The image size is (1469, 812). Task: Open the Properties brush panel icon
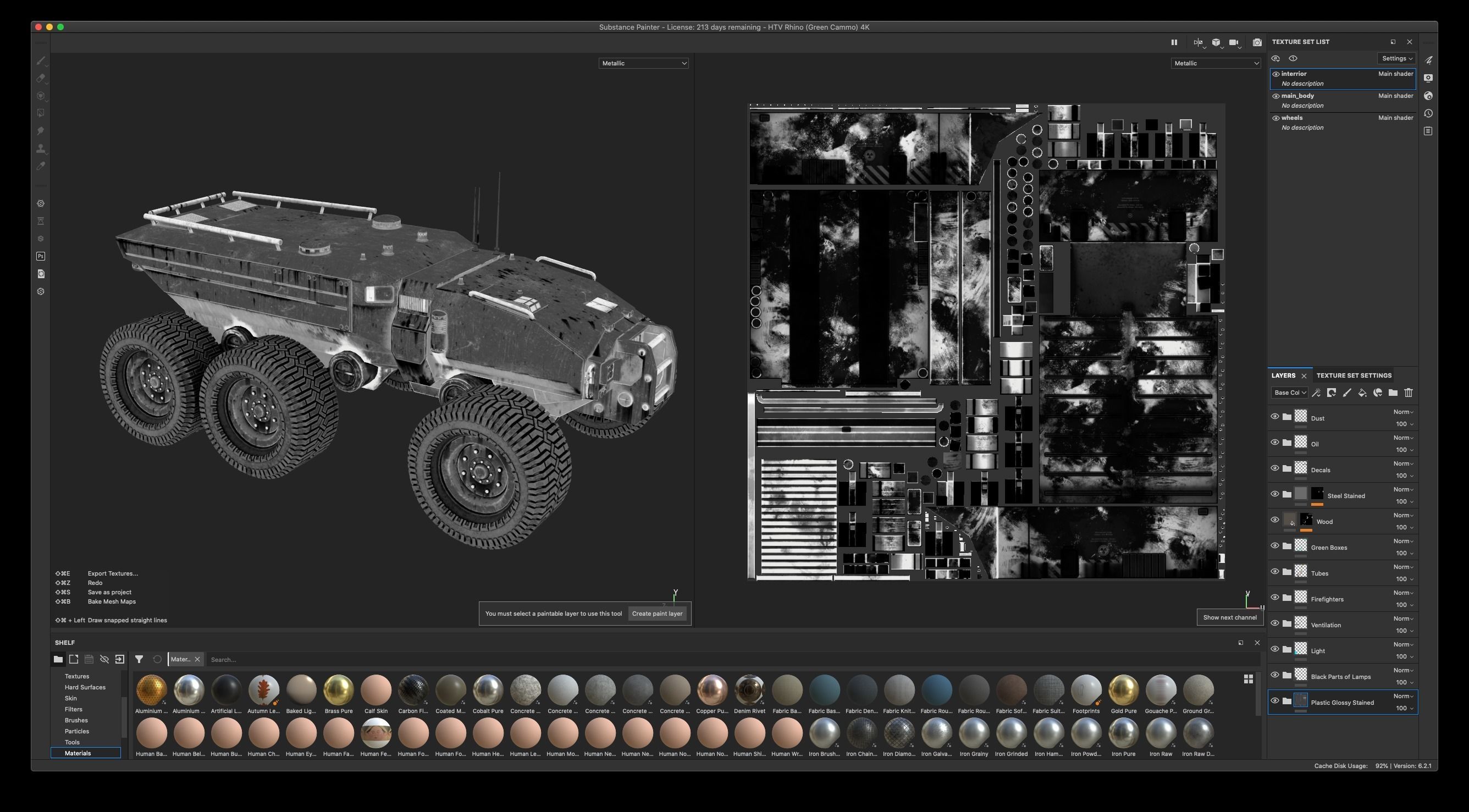coord(1428,60)
